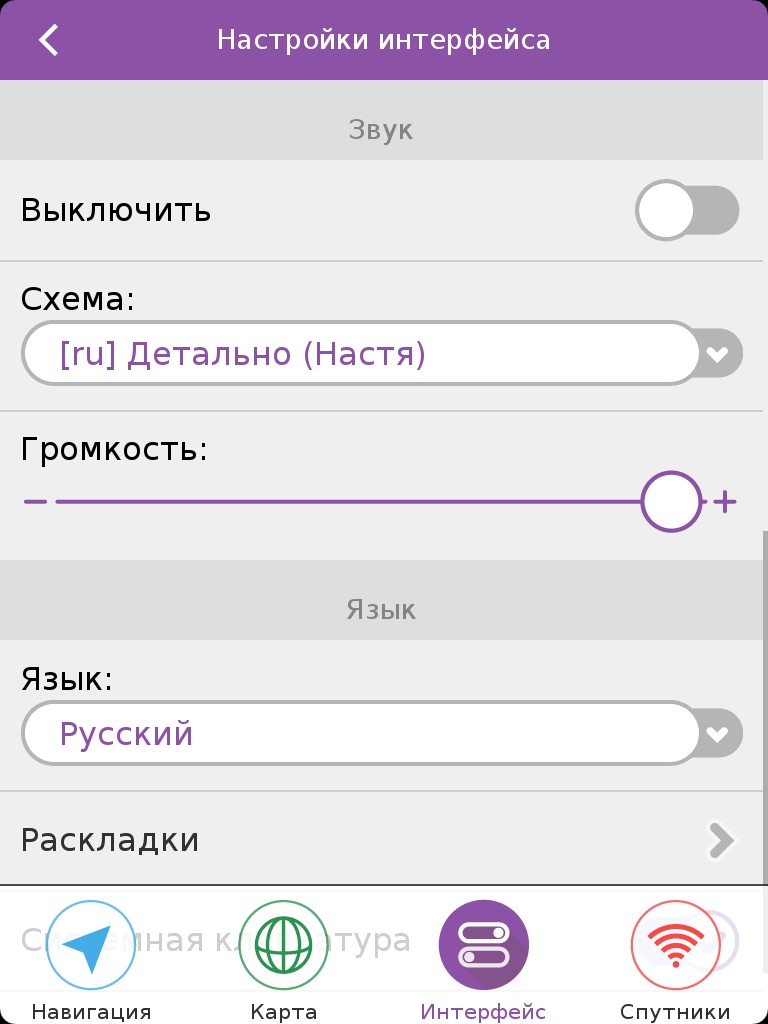Viewport: 768px width, 1024px height.
Task: Expand the Схема dropdown arrow
Action: (719, 353)
